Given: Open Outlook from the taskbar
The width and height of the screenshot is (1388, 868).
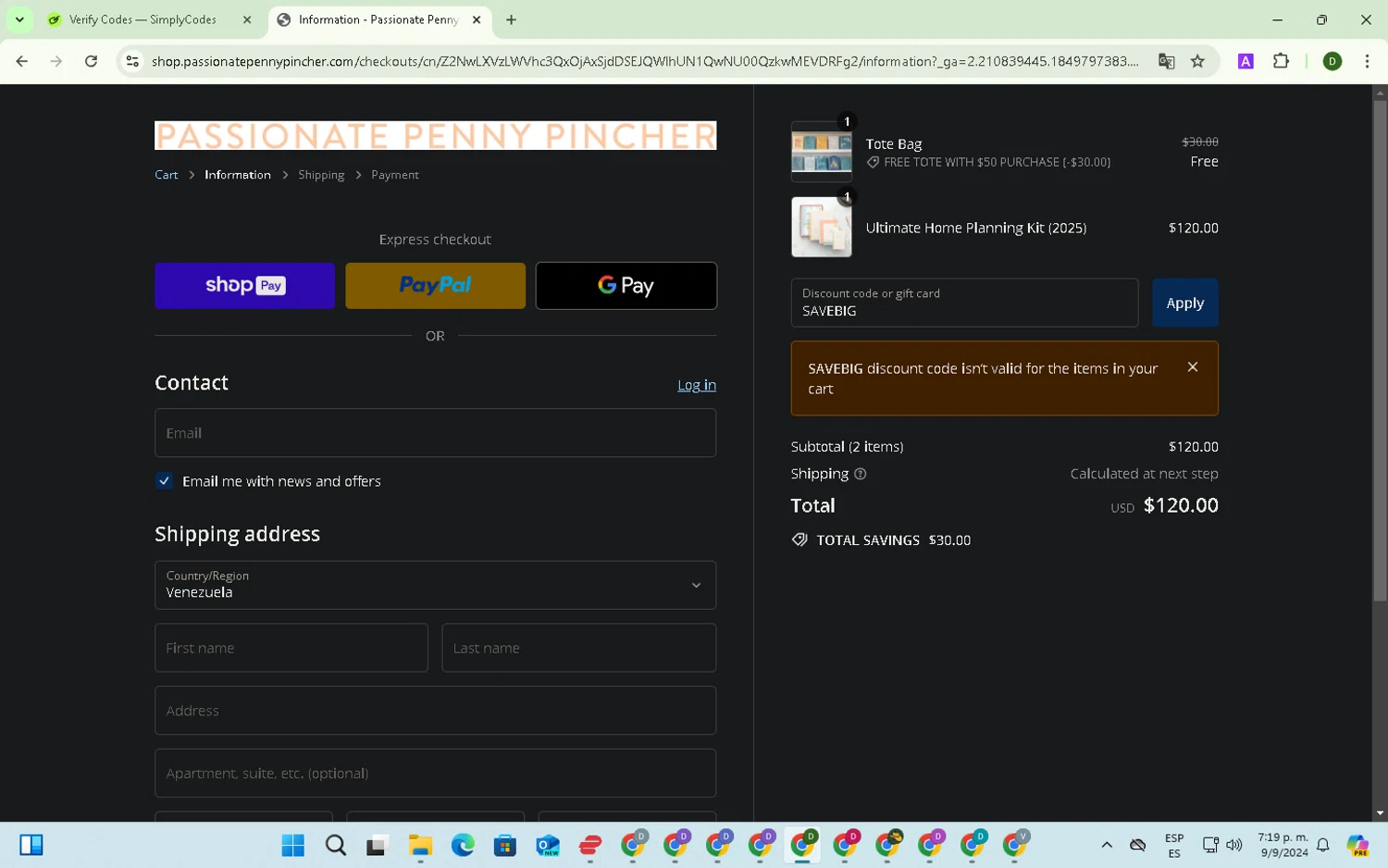Looking at the screenshot, I should tap(548, 845).
